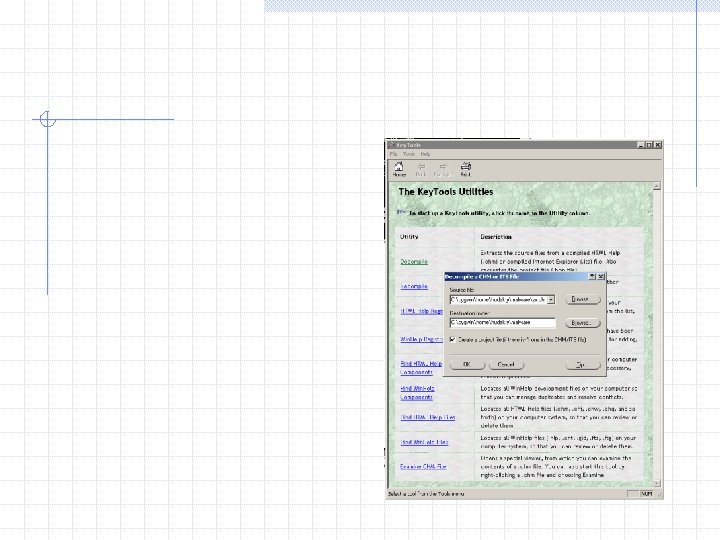The height and width of the screenshot is (540, 720).
Task: Click the 'Select a tool' status bar text
Action: [x=426, y=494]
